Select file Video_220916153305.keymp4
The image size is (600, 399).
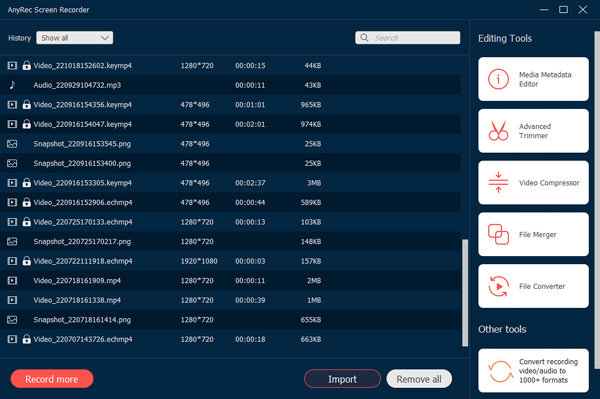pos(230,183)
